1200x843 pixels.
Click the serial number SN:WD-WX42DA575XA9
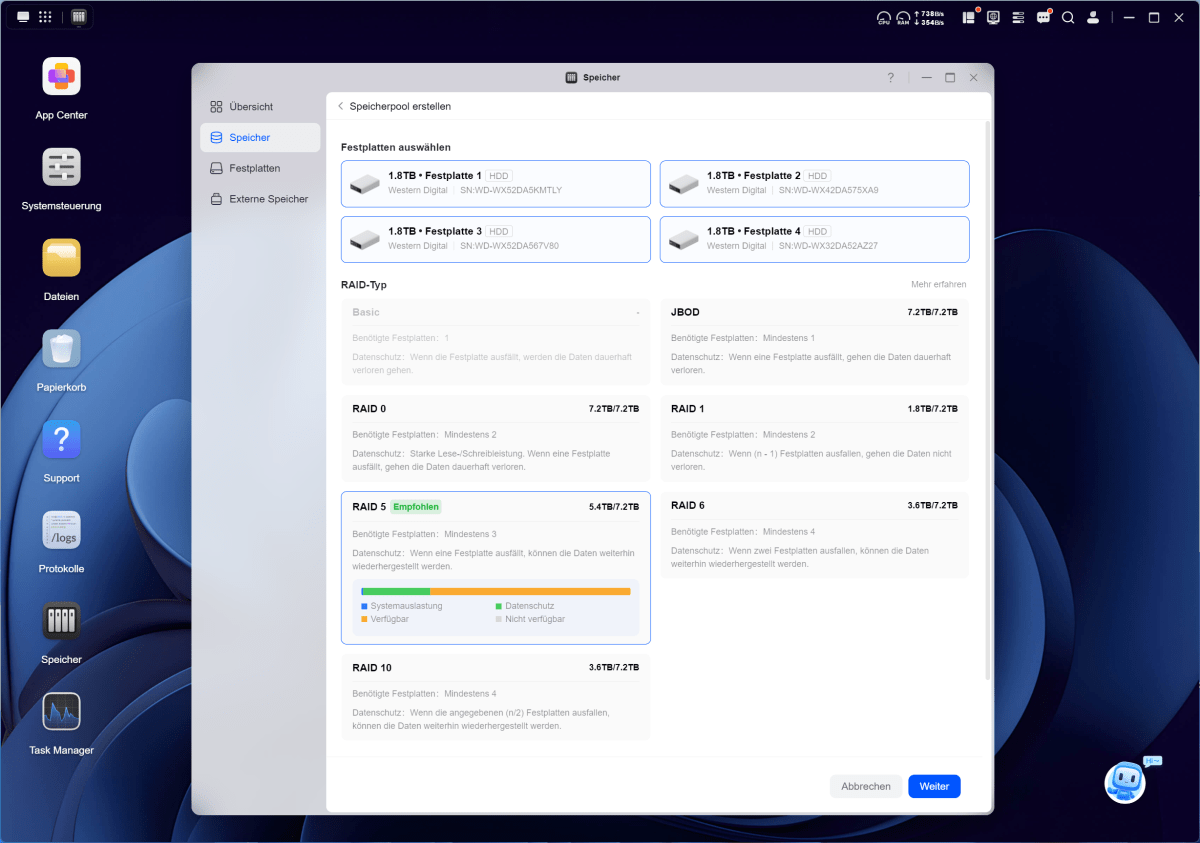[829, 190]
